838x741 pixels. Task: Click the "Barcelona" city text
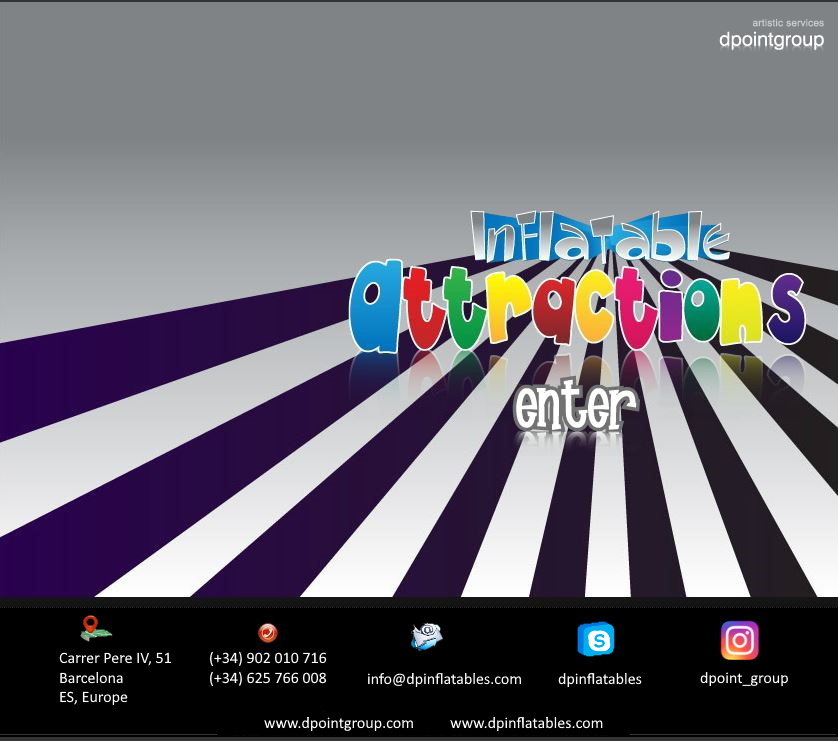click(x=91, y=678)
